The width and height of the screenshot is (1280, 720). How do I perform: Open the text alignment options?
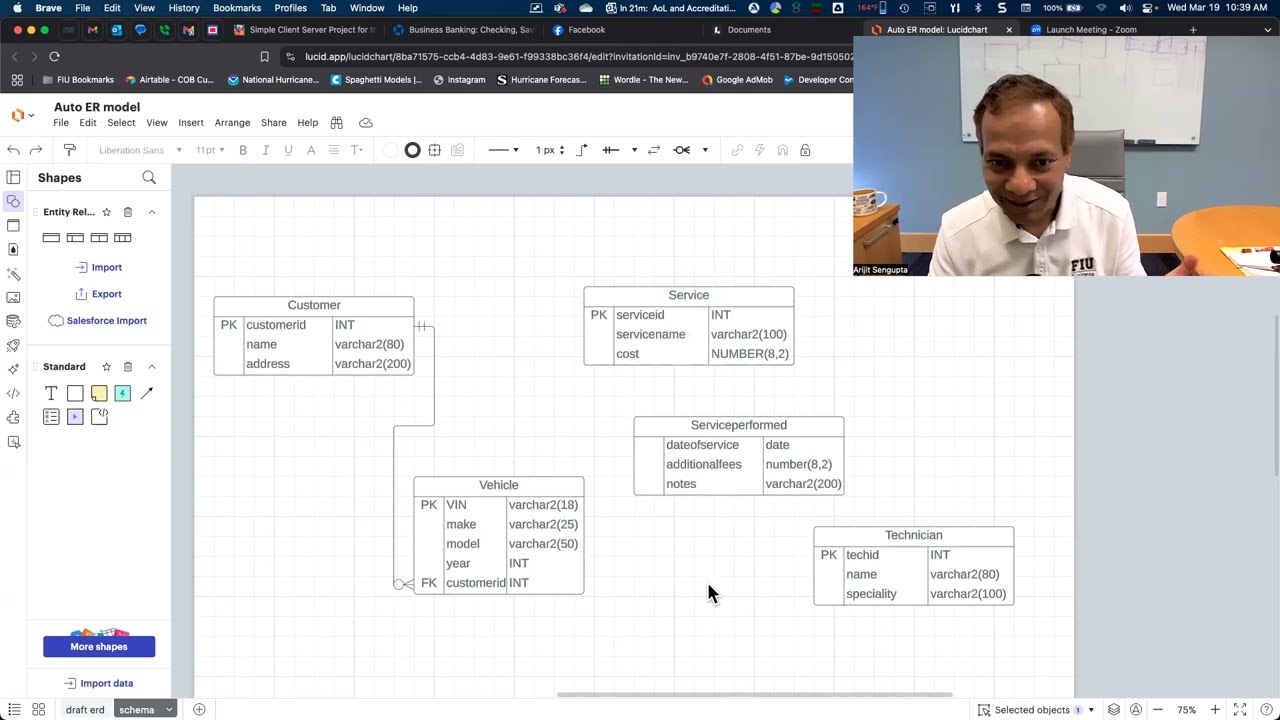coord(334,150)
